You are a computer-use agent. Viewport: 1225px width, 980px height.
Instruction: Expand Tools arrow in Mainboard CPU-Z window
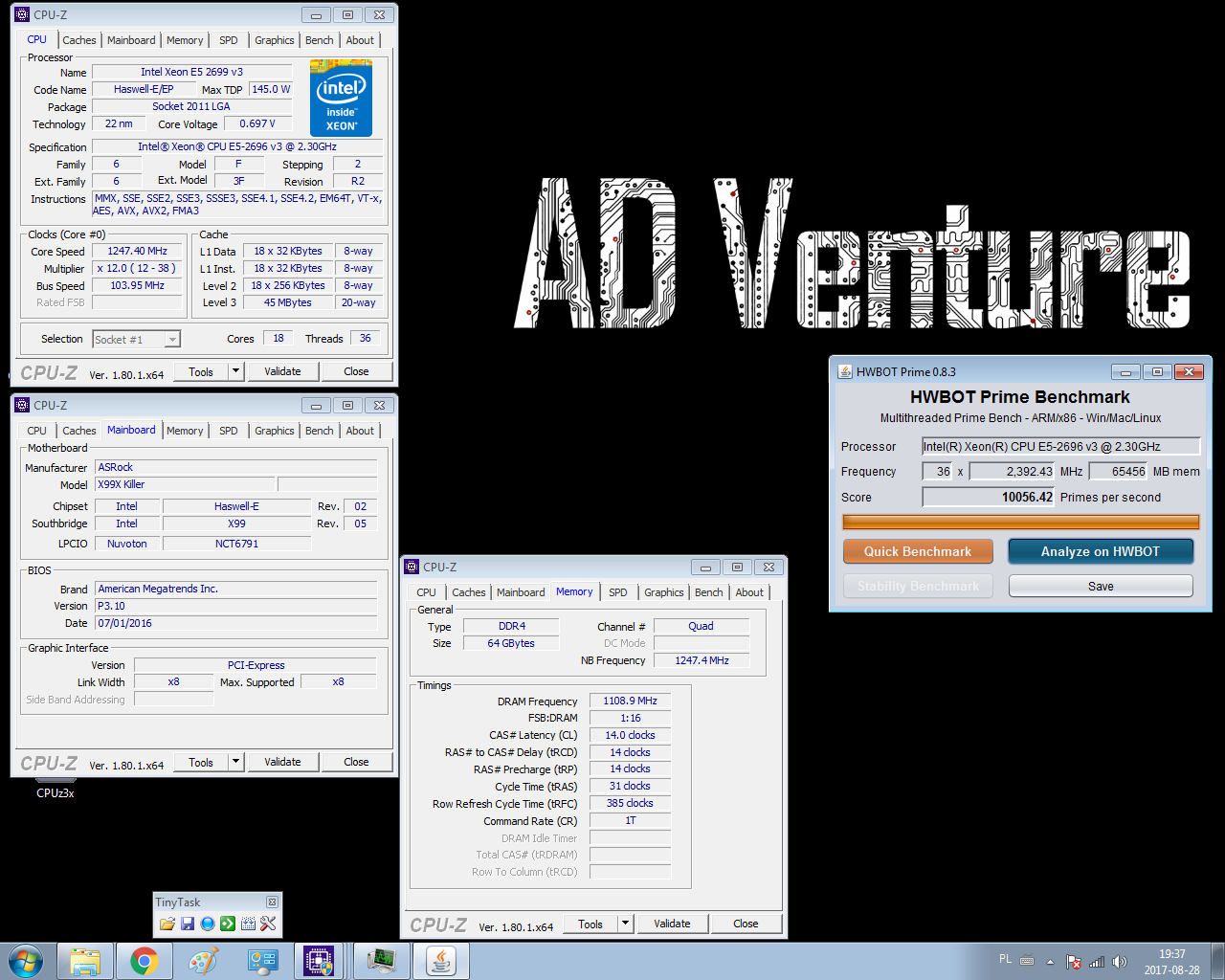pyautogui.click(x=236, y=762)
